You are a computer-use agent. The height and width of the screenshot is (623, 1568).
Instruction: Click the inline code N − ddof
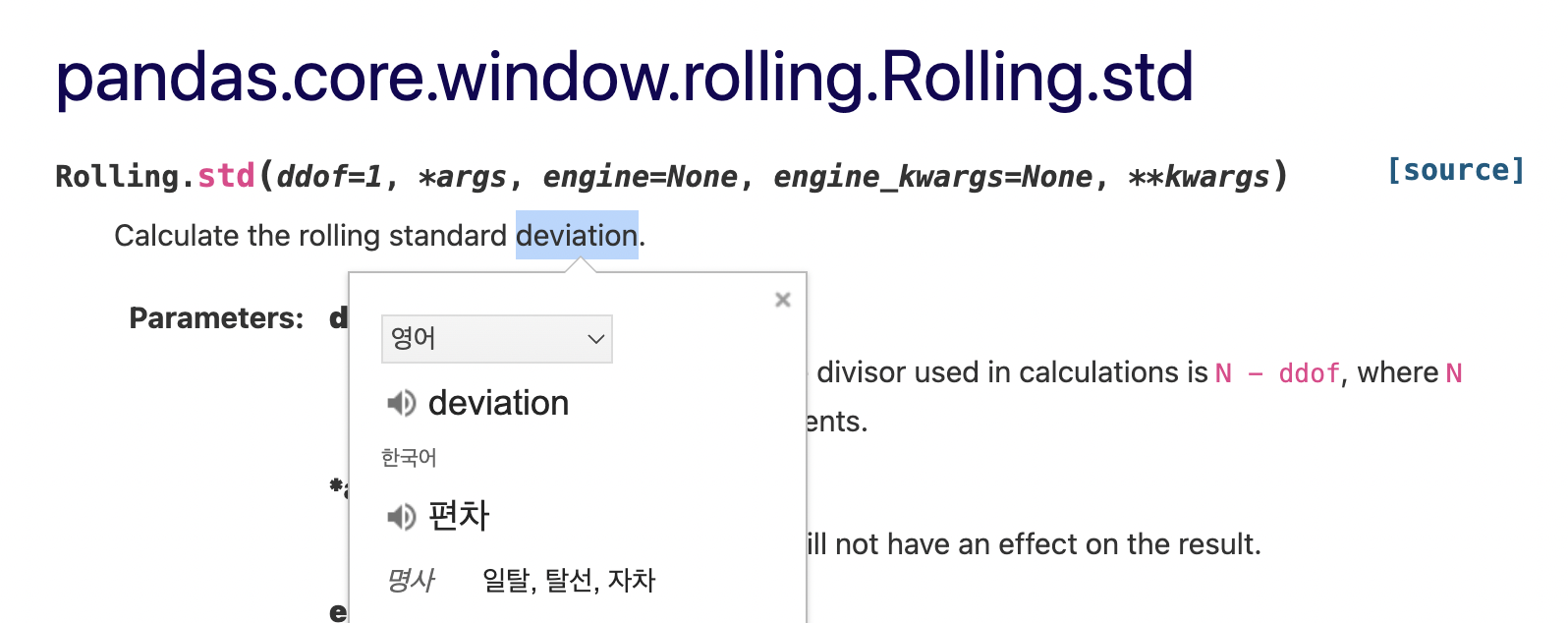(x=1277, y=373)
